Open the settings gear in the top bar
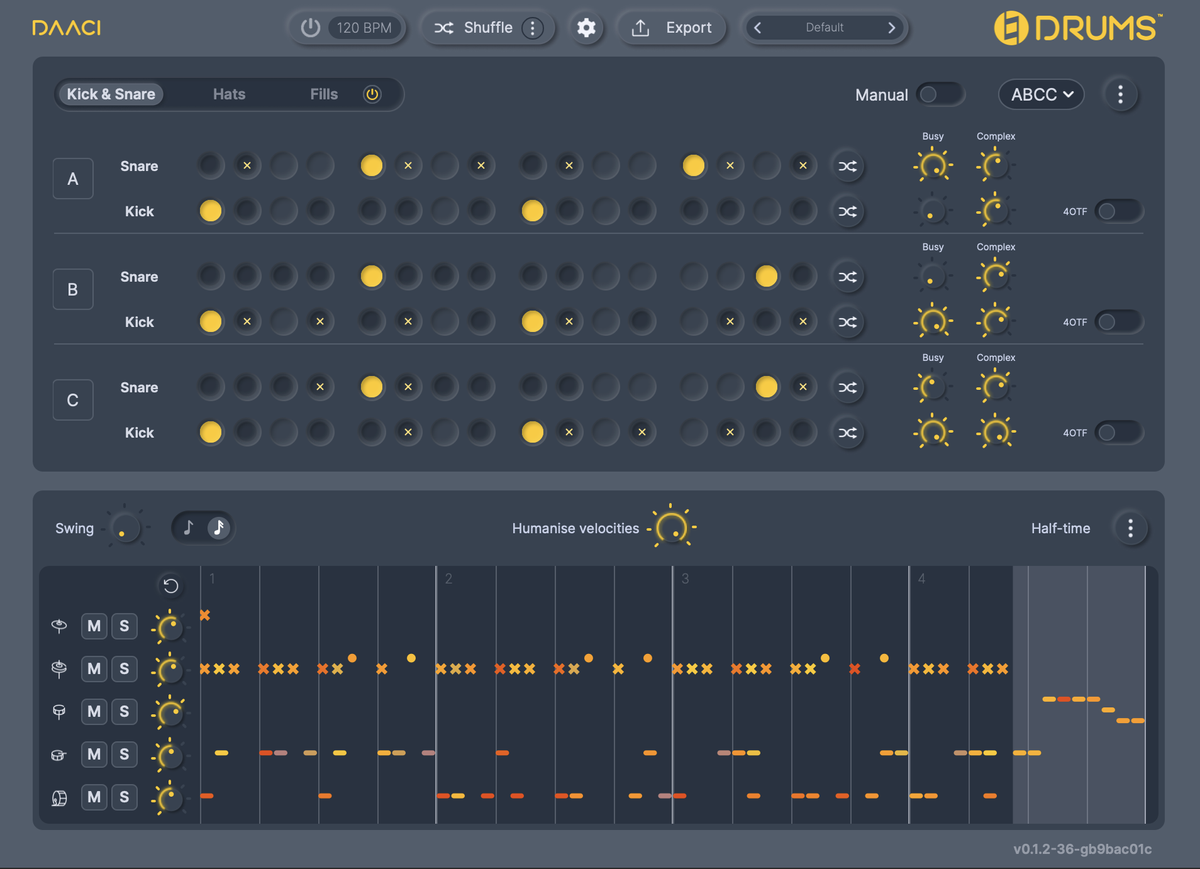 point(586,28)
